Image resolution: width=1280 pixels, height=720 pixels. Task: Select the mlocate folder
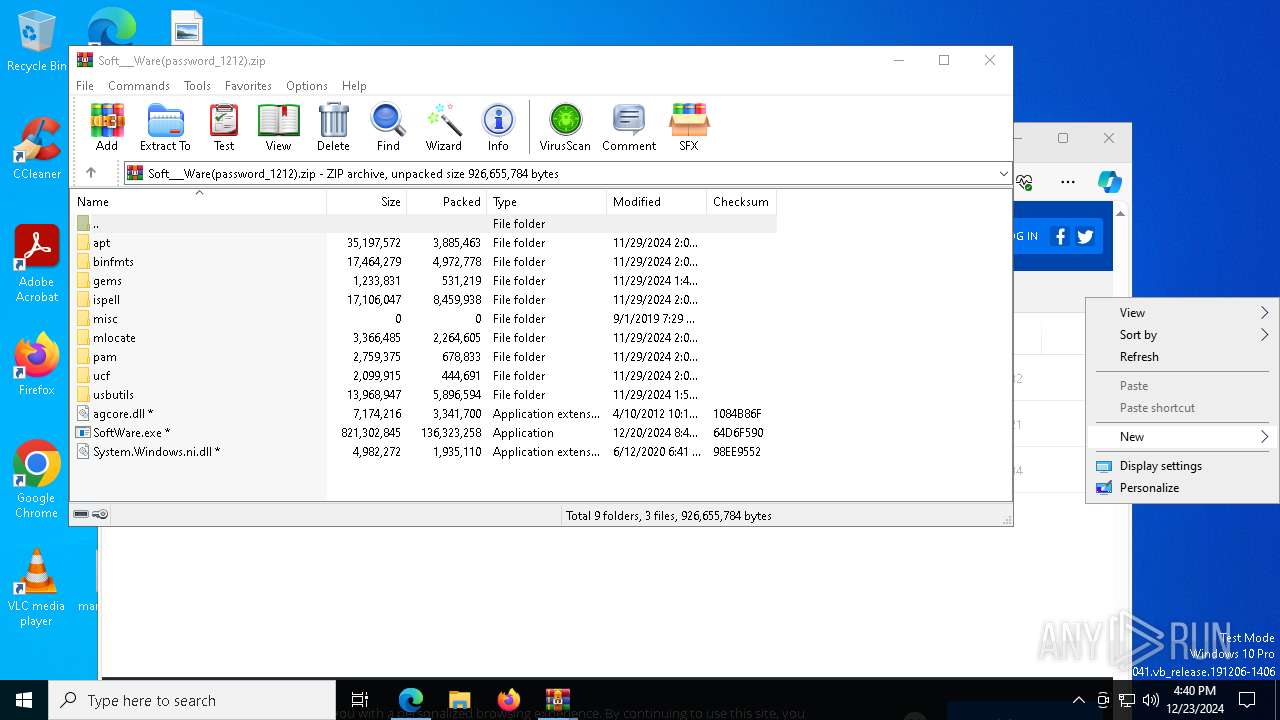pos(424,338)
